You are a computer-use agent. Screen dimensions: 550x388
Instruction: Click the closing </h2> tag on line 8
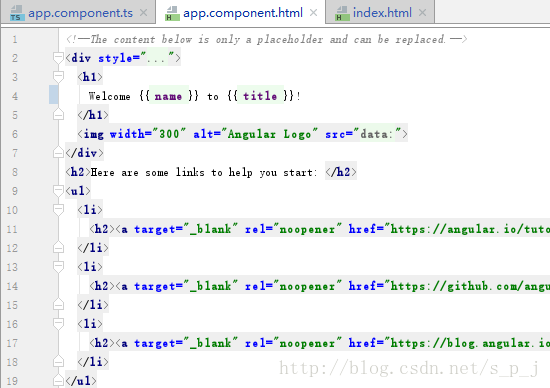[341, 172]
